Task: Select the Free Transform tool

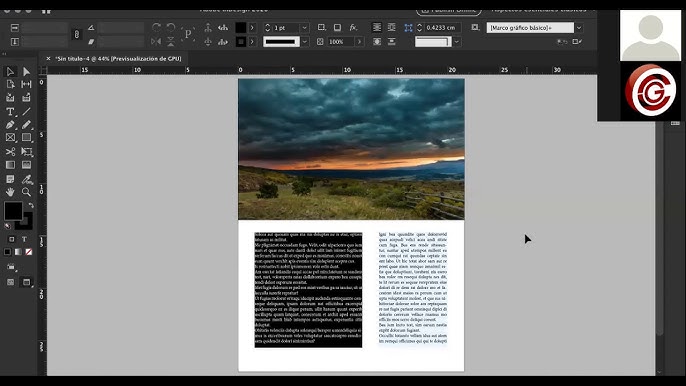Action: point(26,152)
